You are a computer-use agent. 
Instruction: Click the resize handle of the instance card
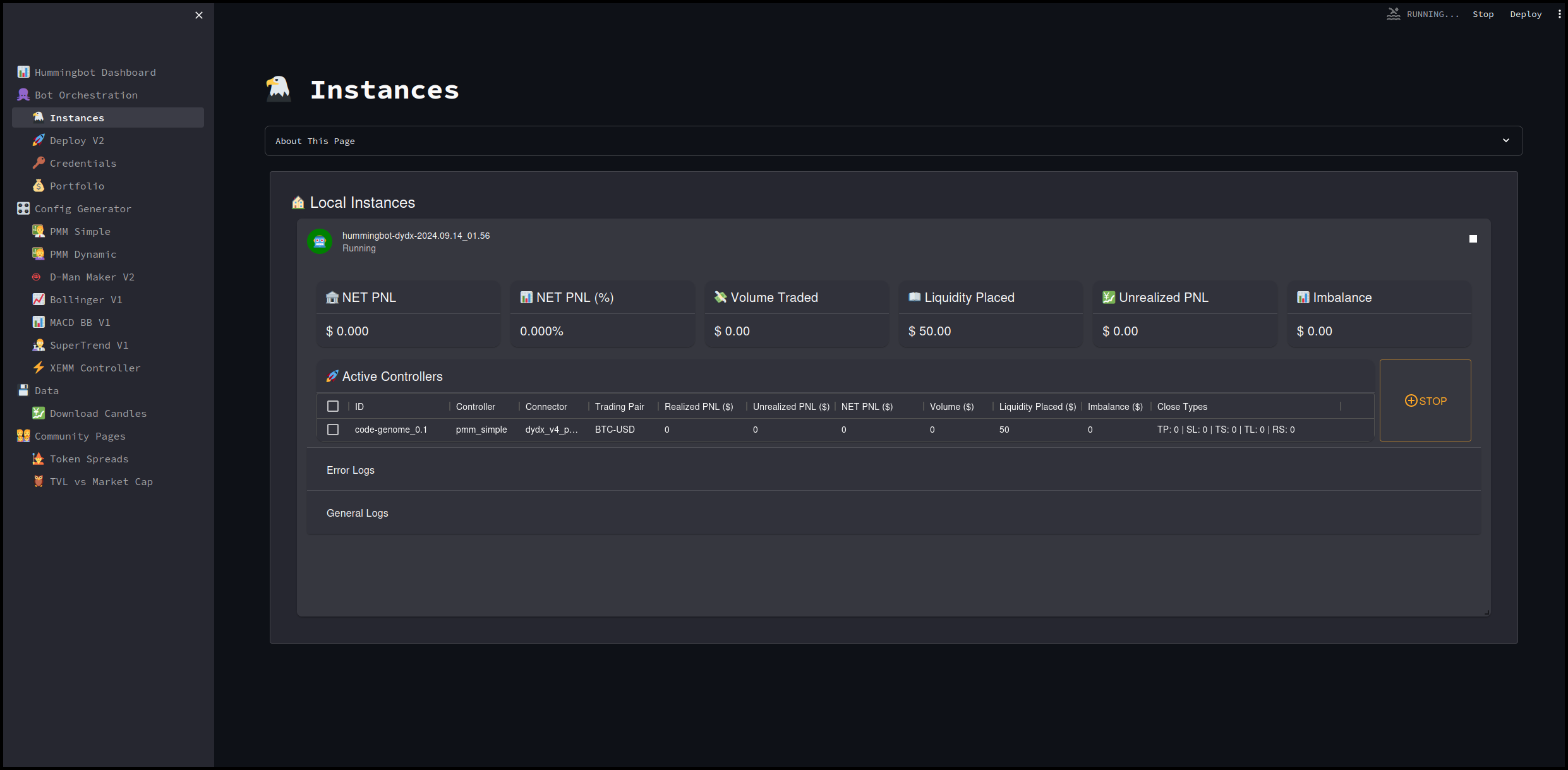[x=1487, y=612]
